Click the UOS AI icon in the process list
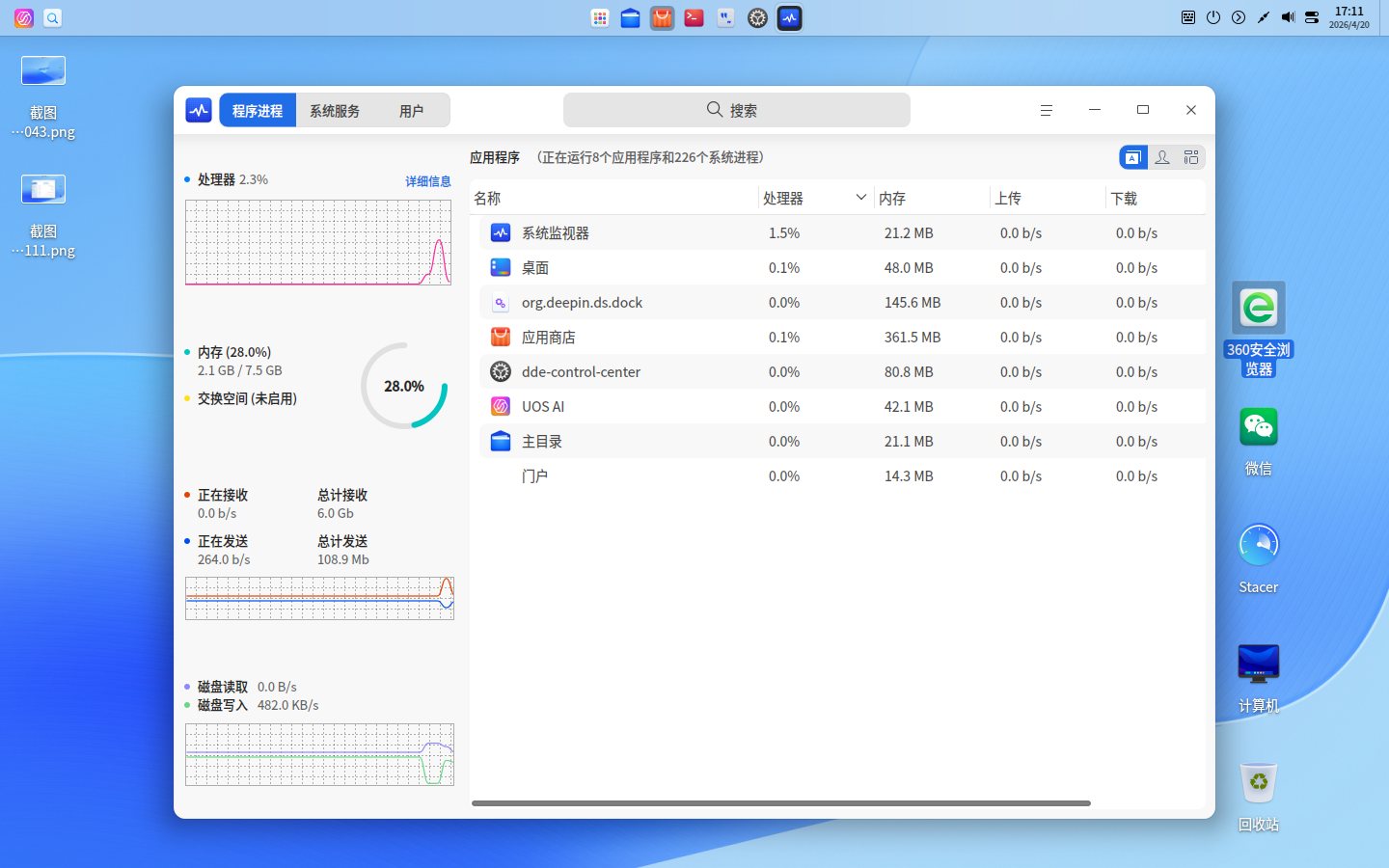 coord(499,406)
